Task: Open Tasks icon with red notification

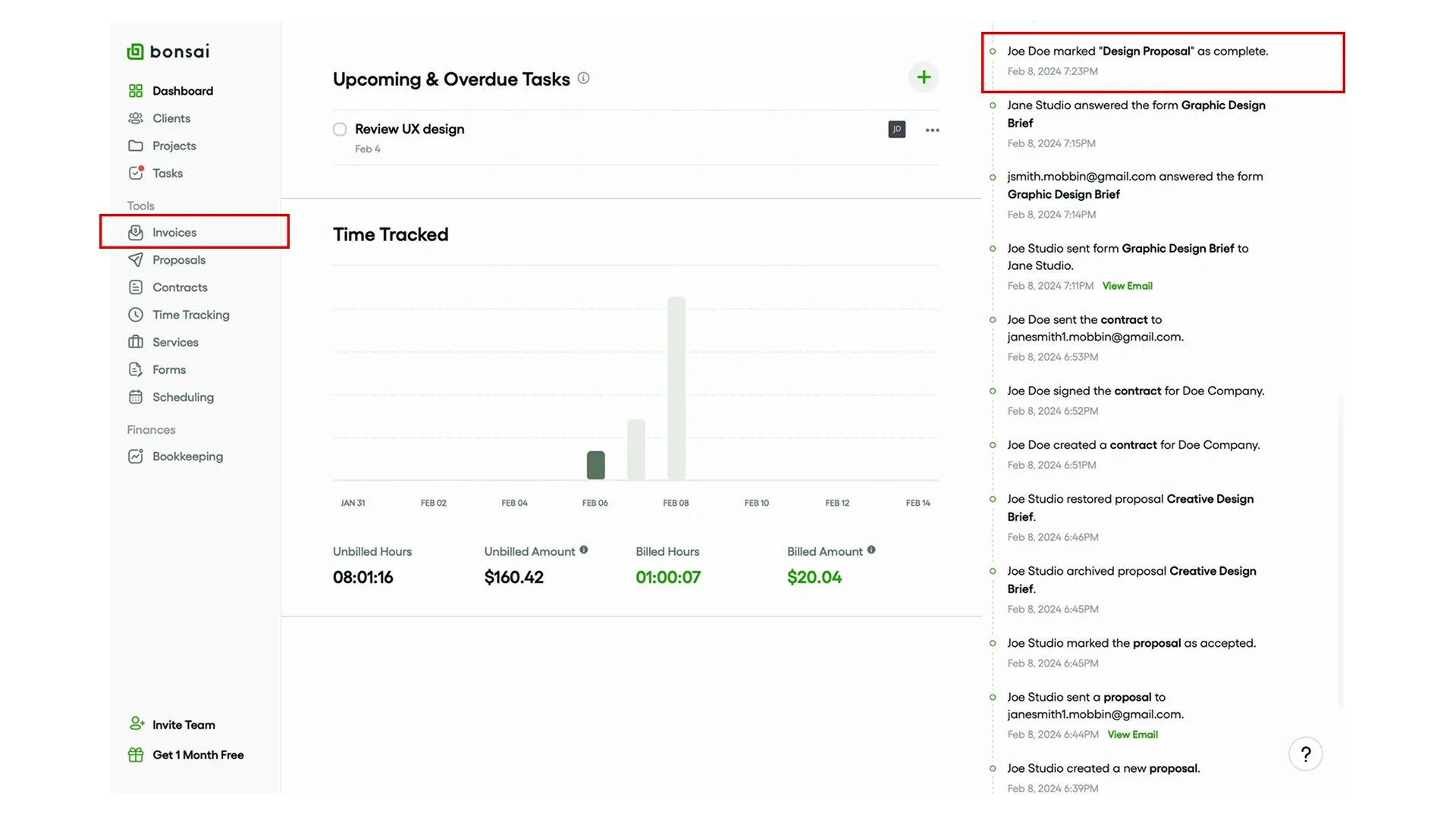Action: pyautogui.click(x=136, y=173)
